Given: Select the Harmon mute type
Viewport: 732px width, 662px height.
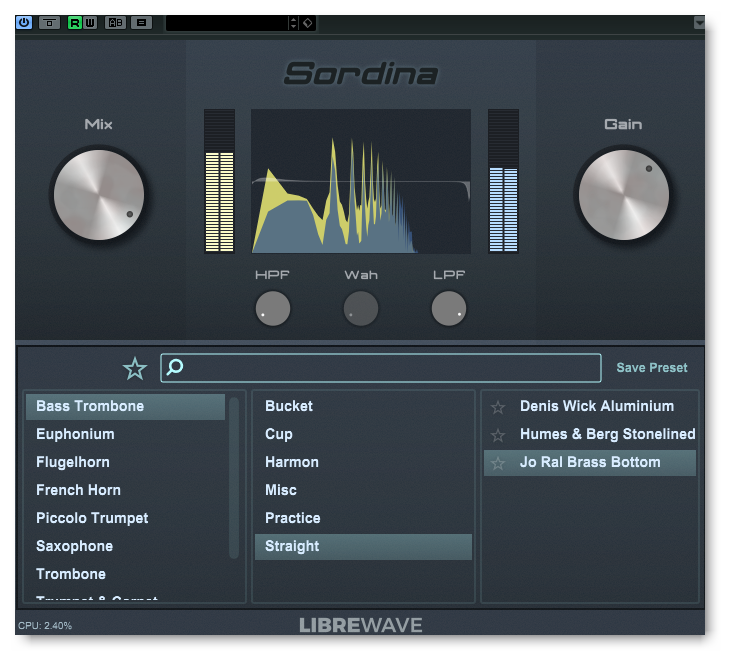Looking at the screenshot, I should coord(363,462).
